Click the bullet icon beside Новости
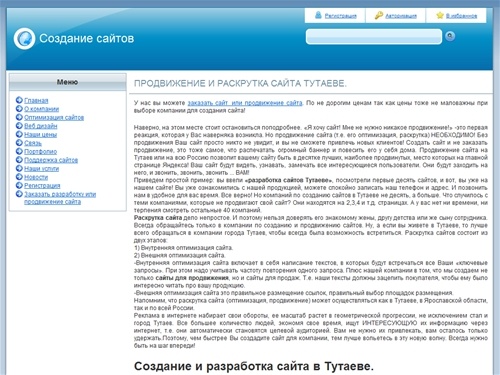Screen dimensions: 500x375 pyautogui.click(x=19, y=177)
